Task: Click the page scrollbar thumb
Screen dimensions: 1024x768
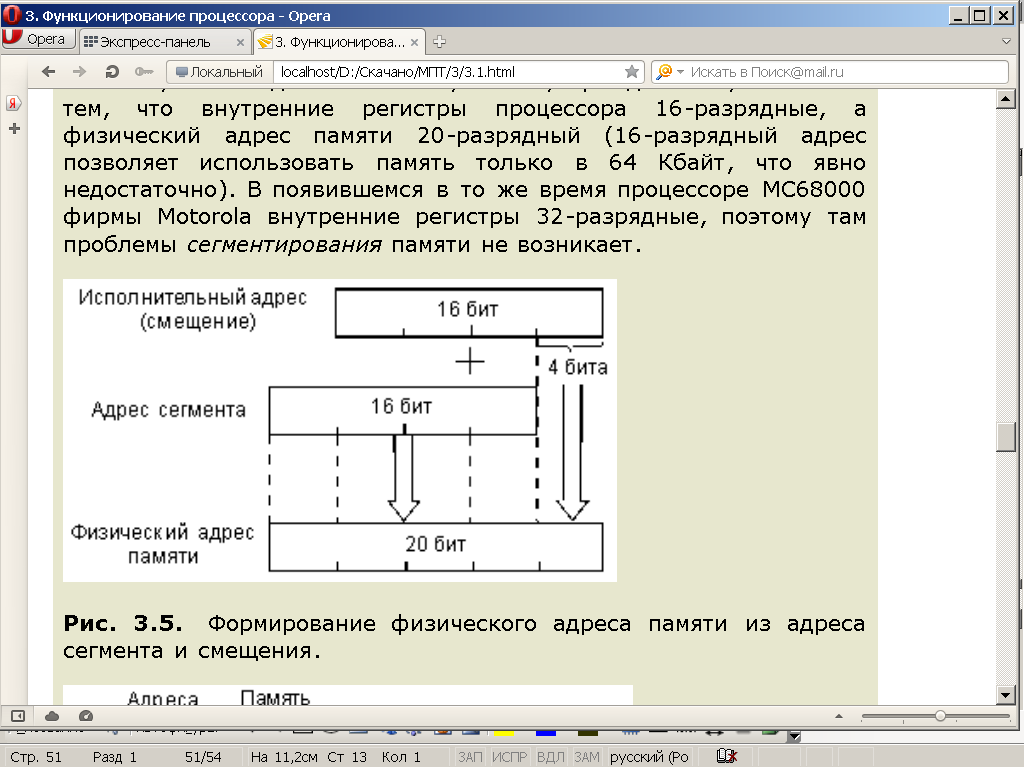Action: [1006, 437]
